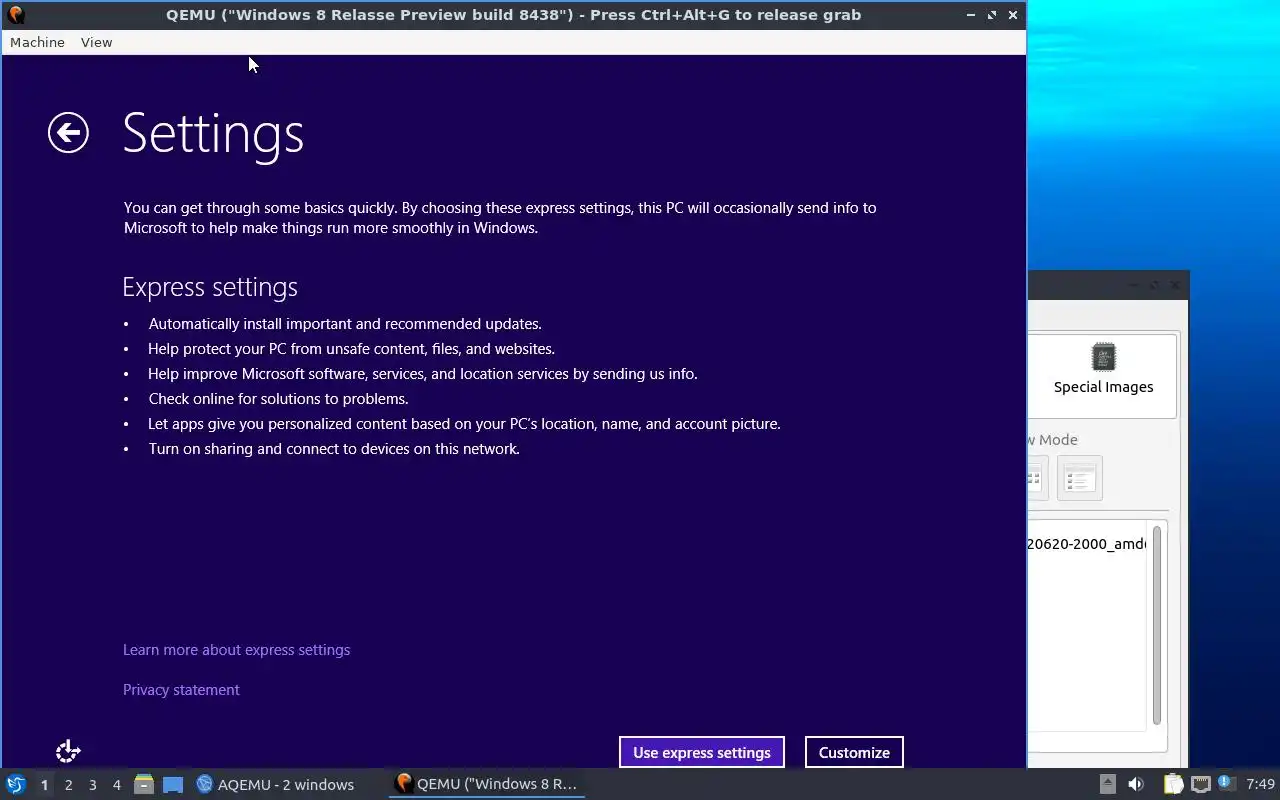The image size is (1280, 800).
Task: Select the 20620-2000_amd entry in AQEMU list
Action: tap(1087, 544)
